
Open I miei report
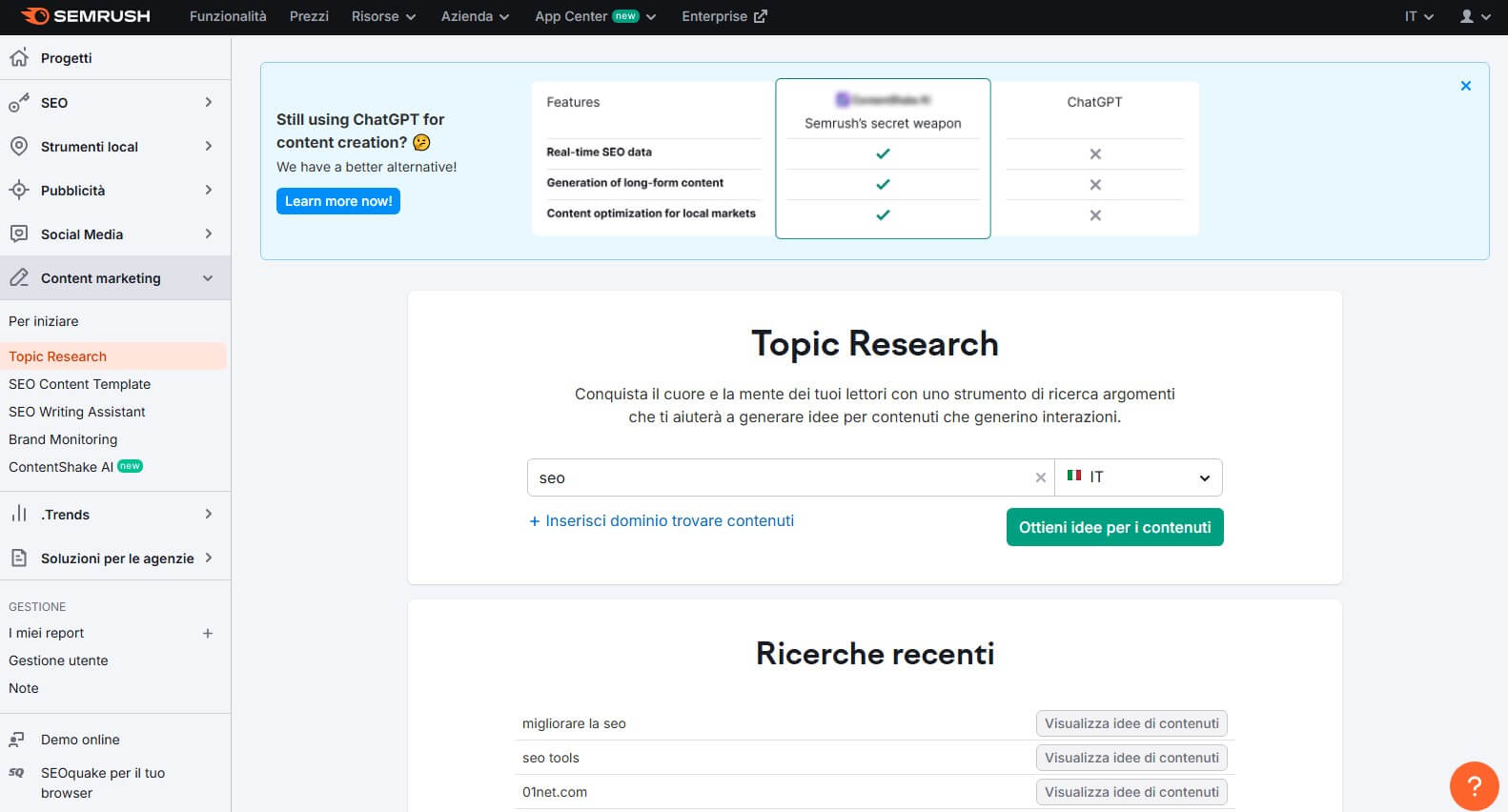[47, 633]
